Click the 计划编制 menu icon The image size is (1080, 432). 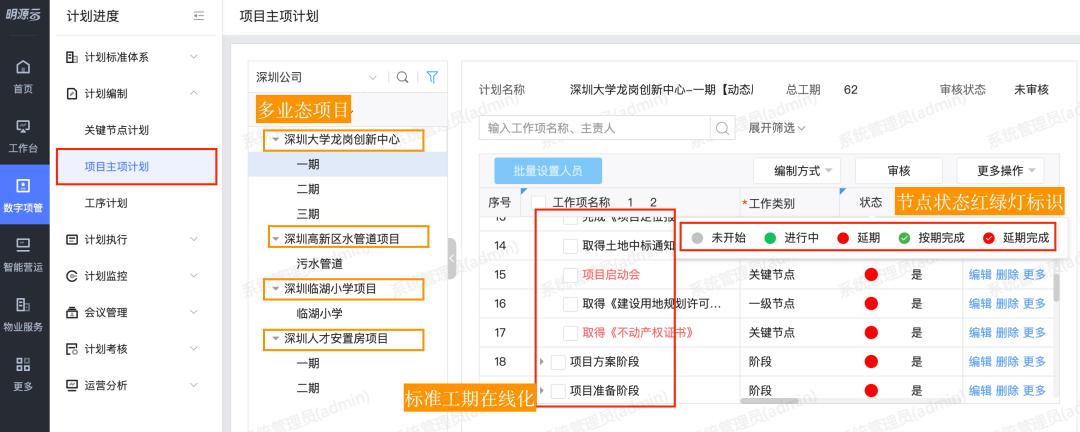click(72, 94)
